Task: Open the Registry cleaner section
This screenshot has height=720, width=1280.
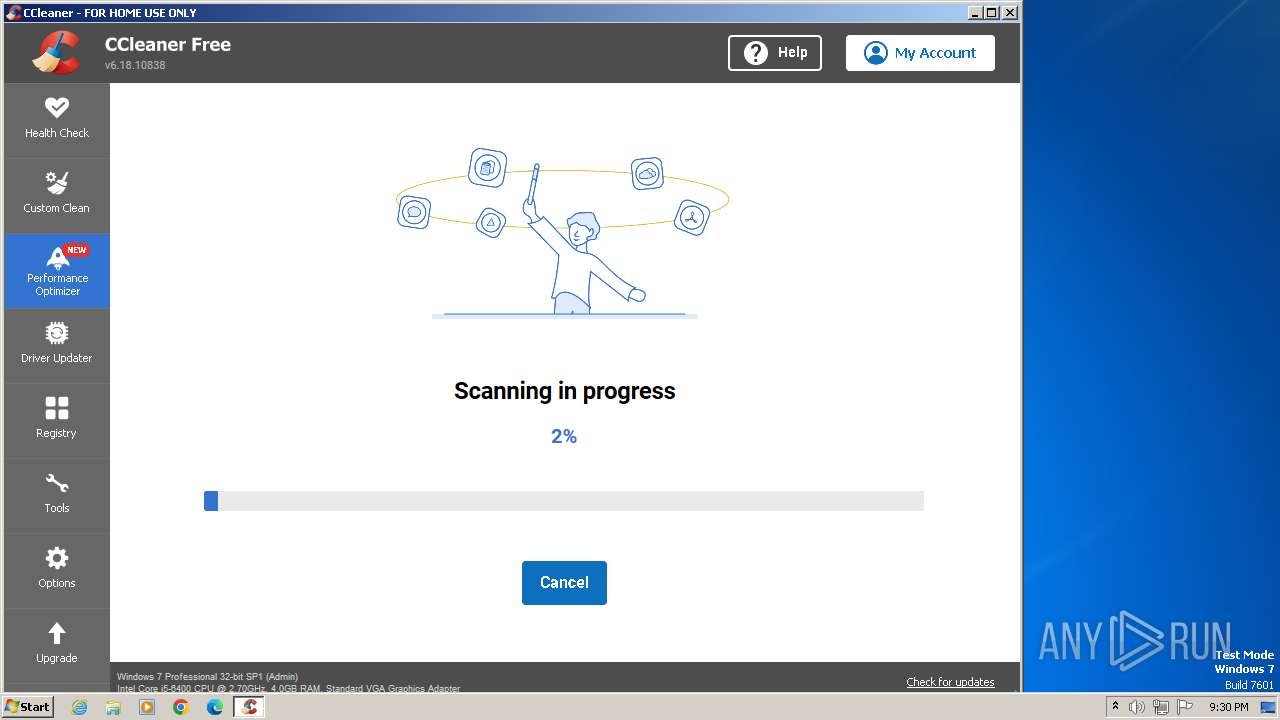Action: (57, 420)
